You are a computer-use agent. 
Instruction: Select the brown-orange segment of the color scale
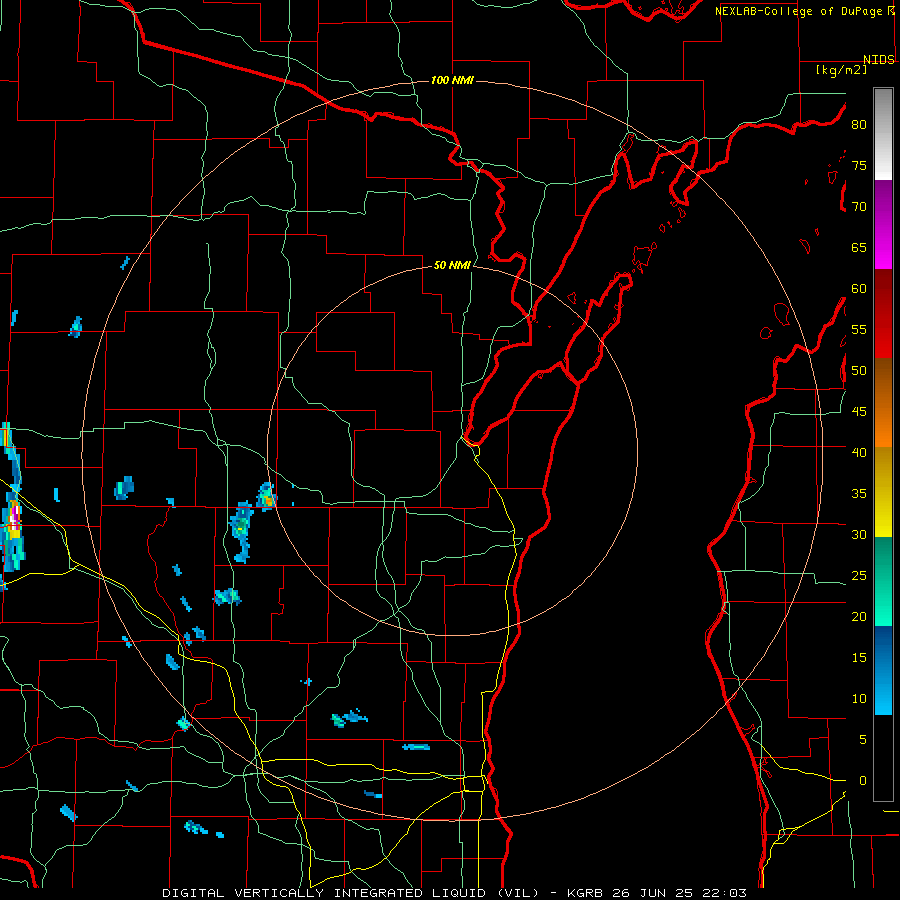pos(883,403)
